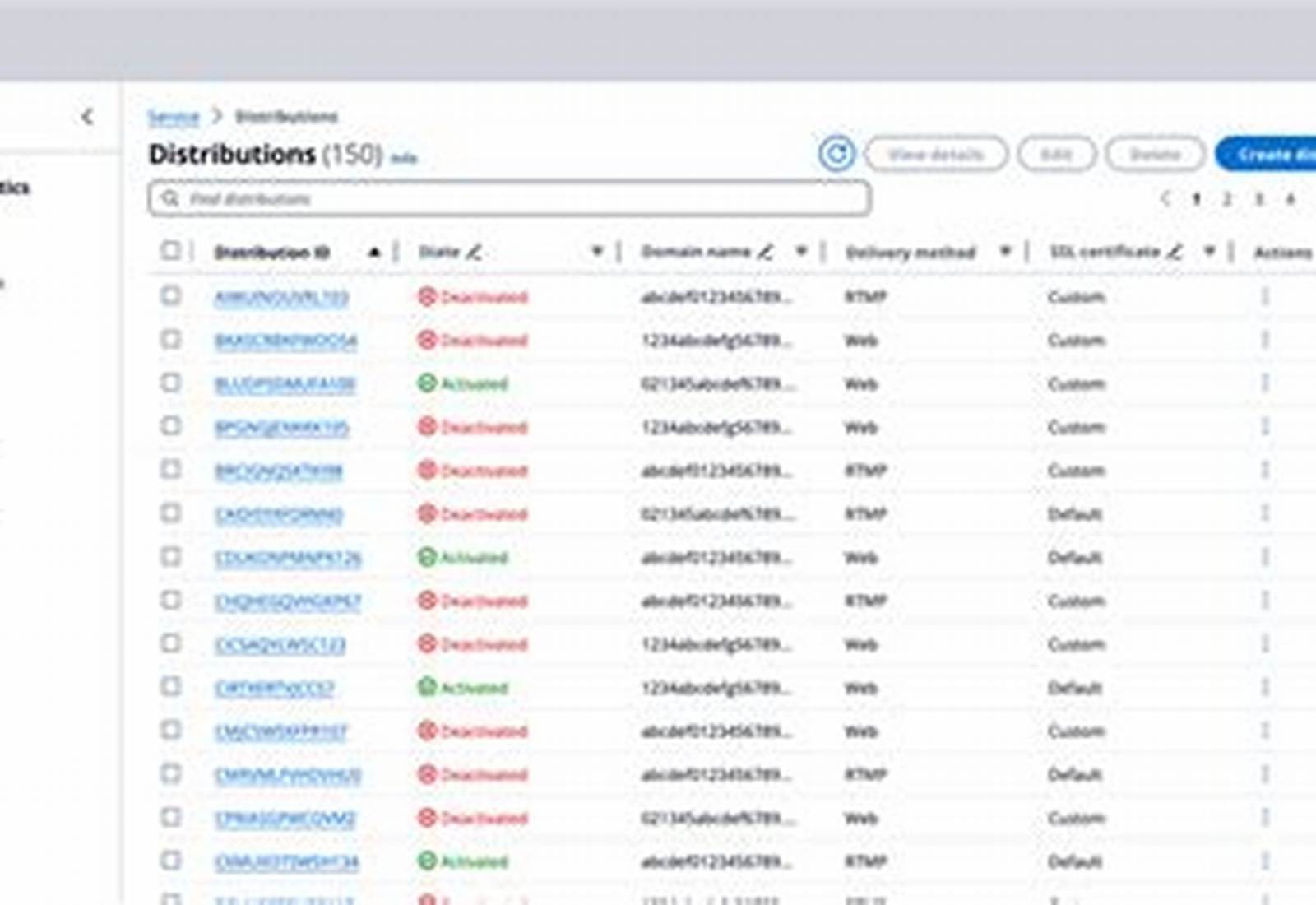Click the edit pencil beside State header
The height and width of the screenshot is (905, 1316).
tap(474, 252)
